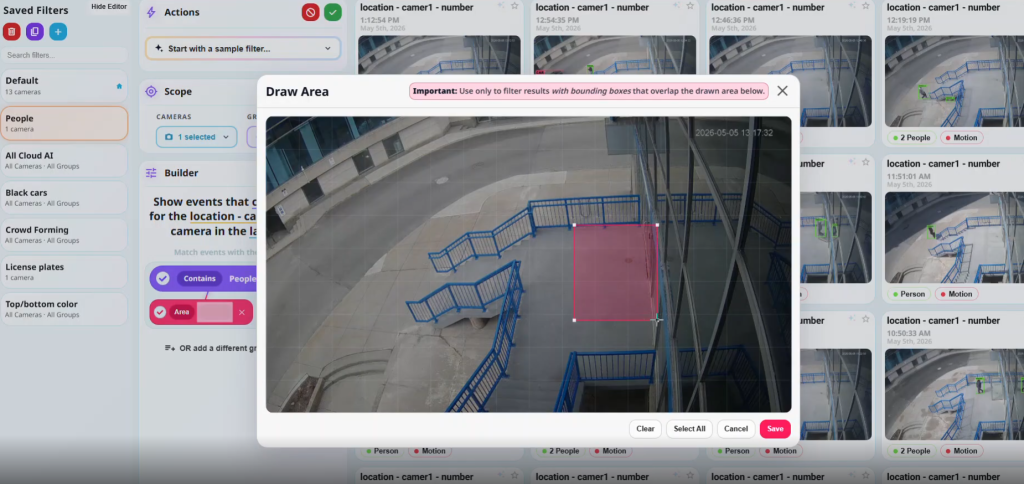The image size is (1024, 484).
Task: Click Select All in Draw Area dialog
Action: 690,429
